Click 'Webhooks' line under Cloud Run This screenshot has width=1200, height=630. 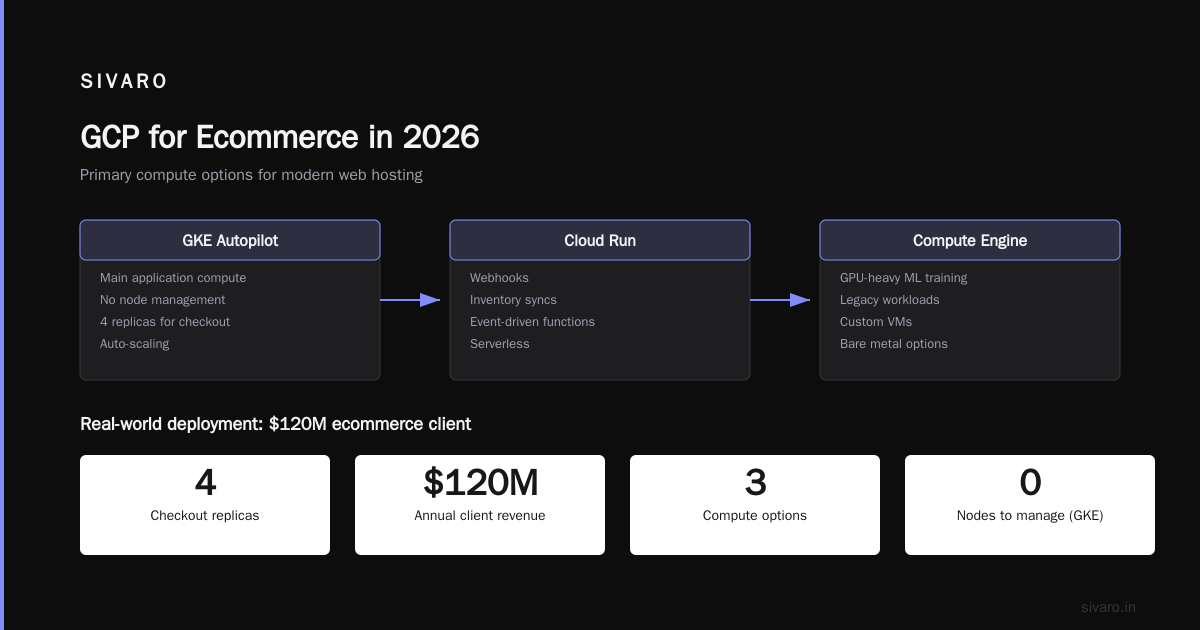[x=499, y=278]
